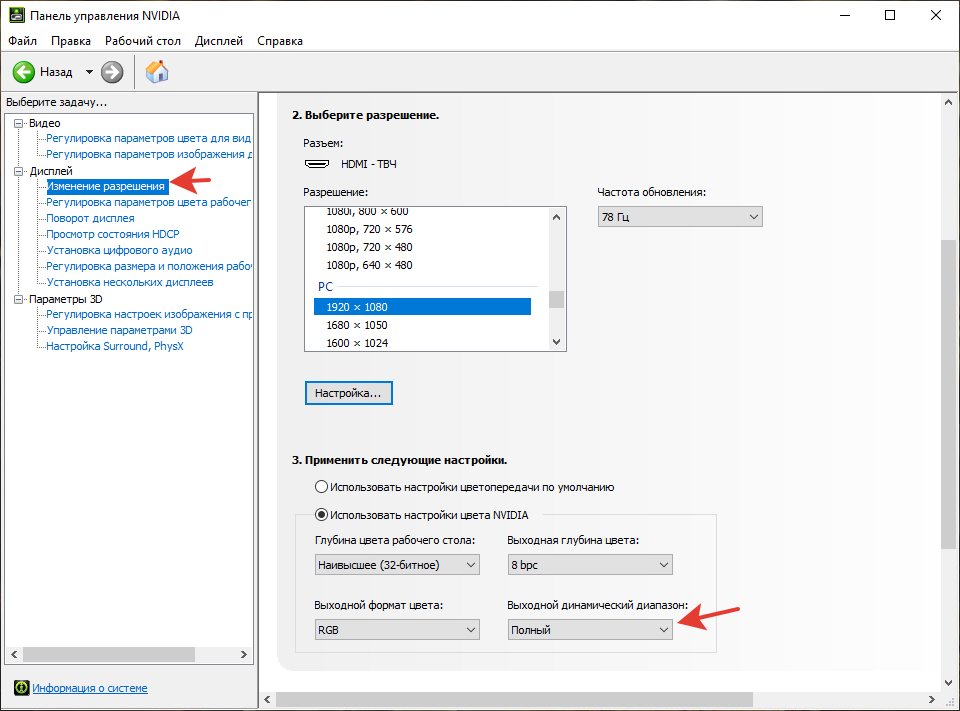This screenshot has width=960, height=711.
Task: Collapse the Параметры 3D tree node
Action: point(18,299)
